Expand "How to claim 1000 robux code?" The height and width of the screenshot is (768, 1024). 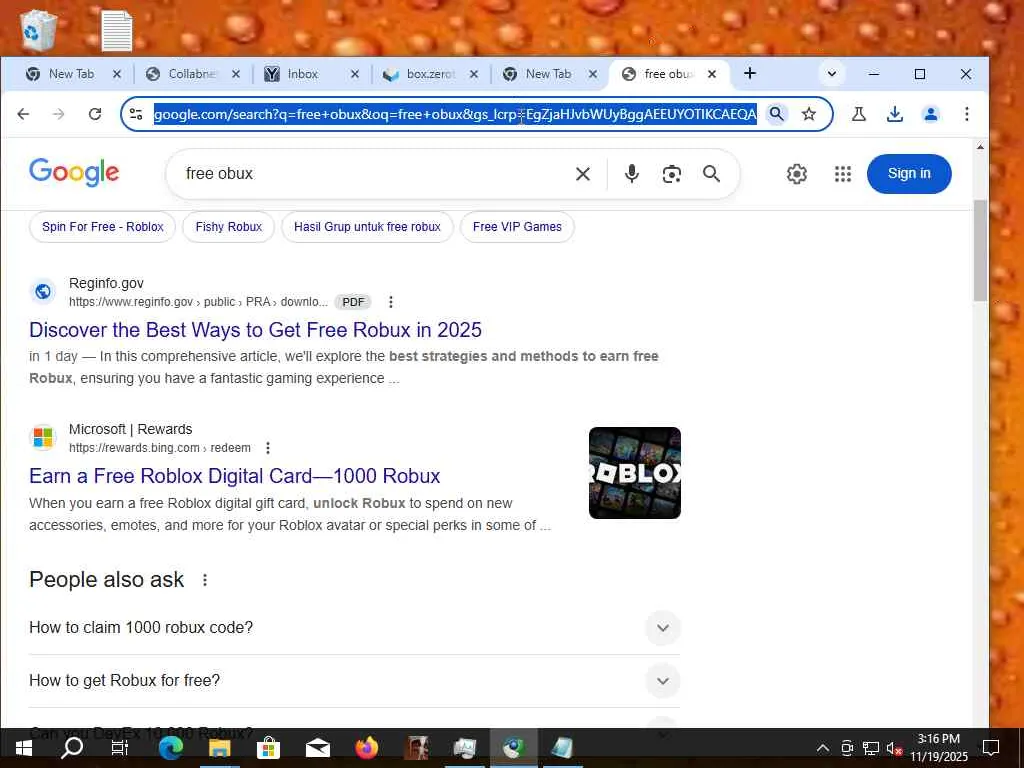[x=355, y=628]
